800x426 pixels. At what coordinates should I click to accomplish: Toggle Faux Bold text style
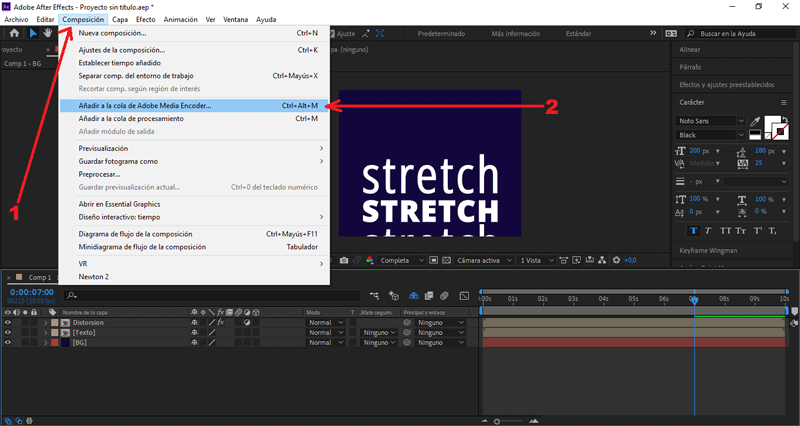coord(693,231)
